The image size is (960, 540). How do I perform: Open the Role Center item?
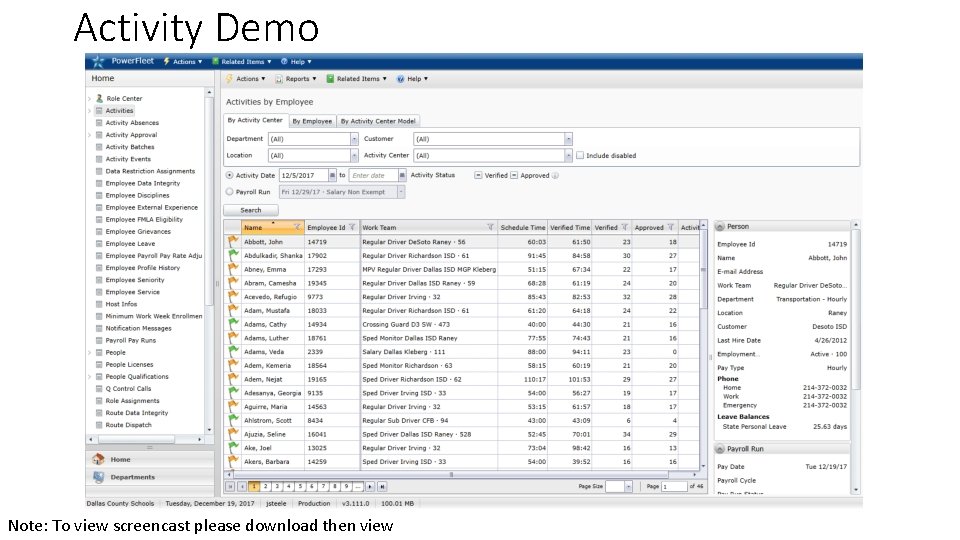tap(124, 99)
